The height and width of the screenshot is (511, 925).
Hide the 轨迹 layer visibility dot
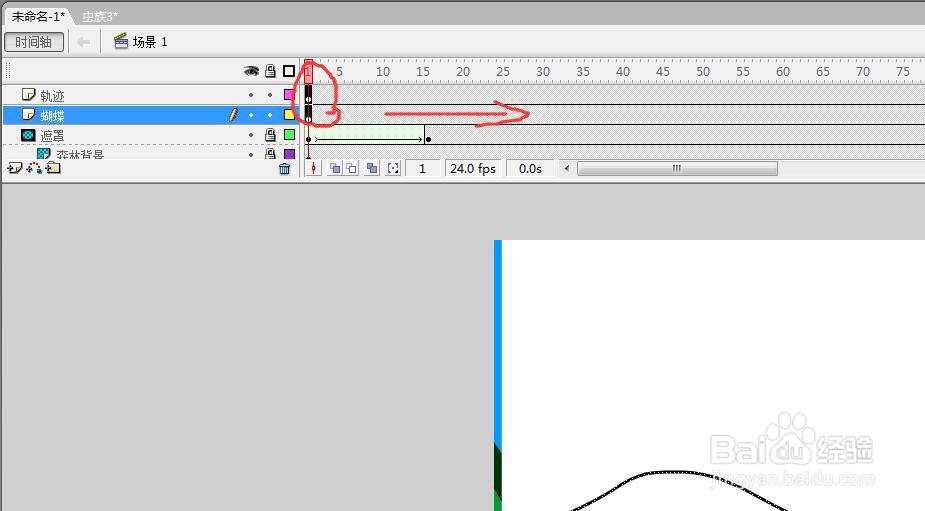click(251, 95)
